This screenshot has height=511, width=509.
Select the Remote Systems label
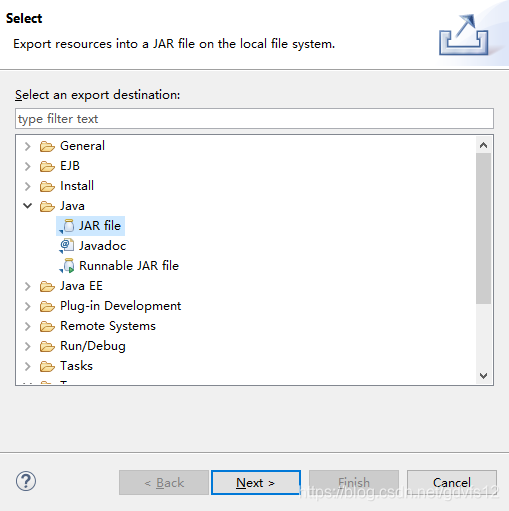(x=108, y=326)
